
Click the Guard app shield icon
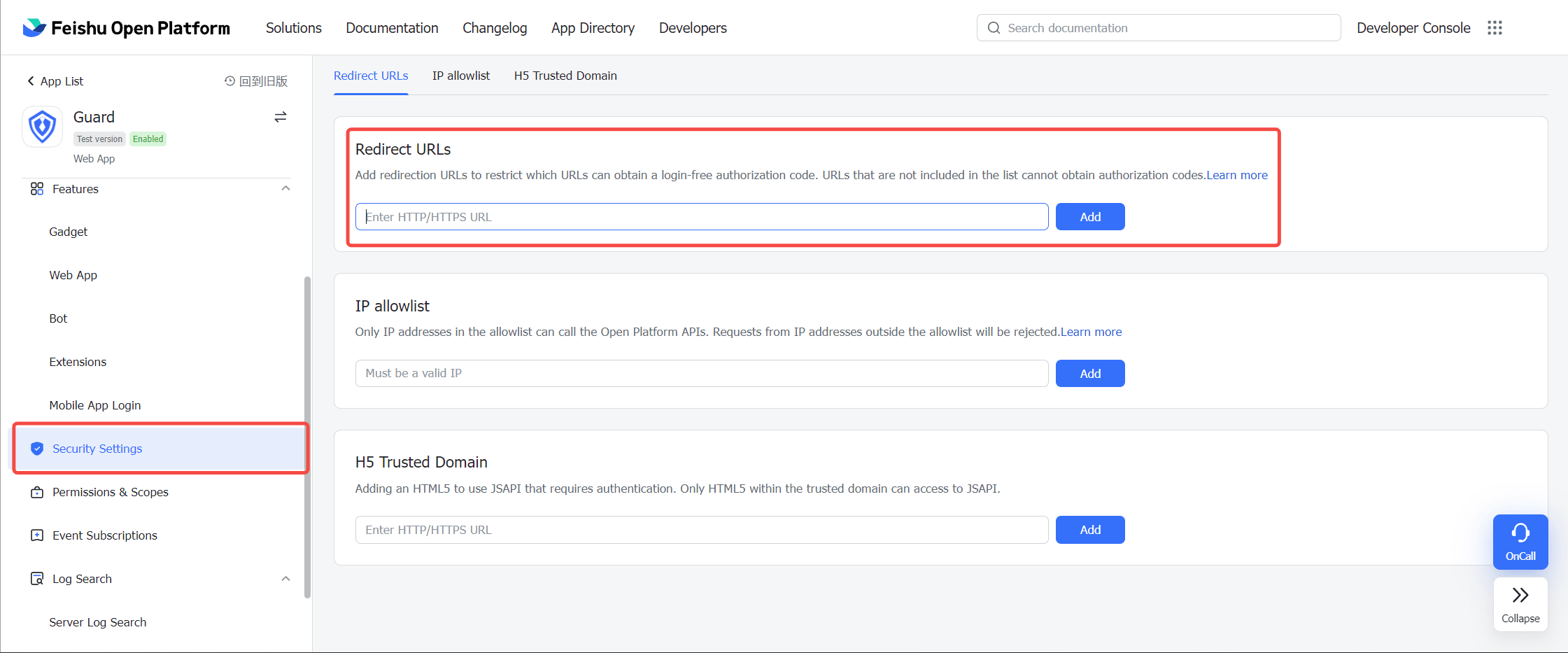point(43,127)
